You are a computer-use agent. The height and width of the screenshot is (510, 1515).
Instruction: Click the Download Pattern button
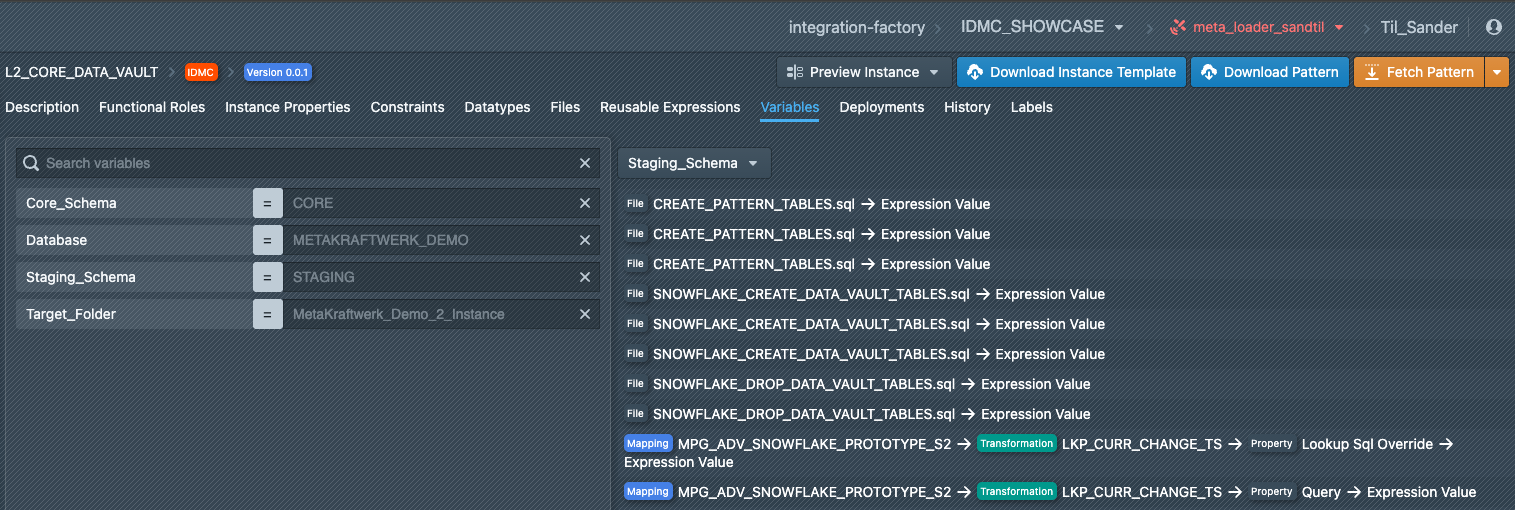coord(1269,72)
